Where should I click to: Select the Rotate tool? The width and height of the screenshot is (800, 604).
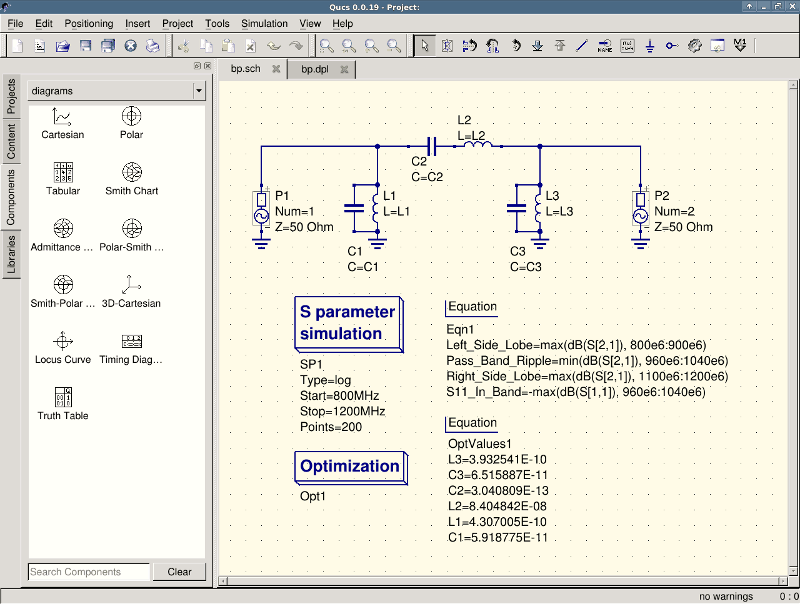click(x=515, y=46)
